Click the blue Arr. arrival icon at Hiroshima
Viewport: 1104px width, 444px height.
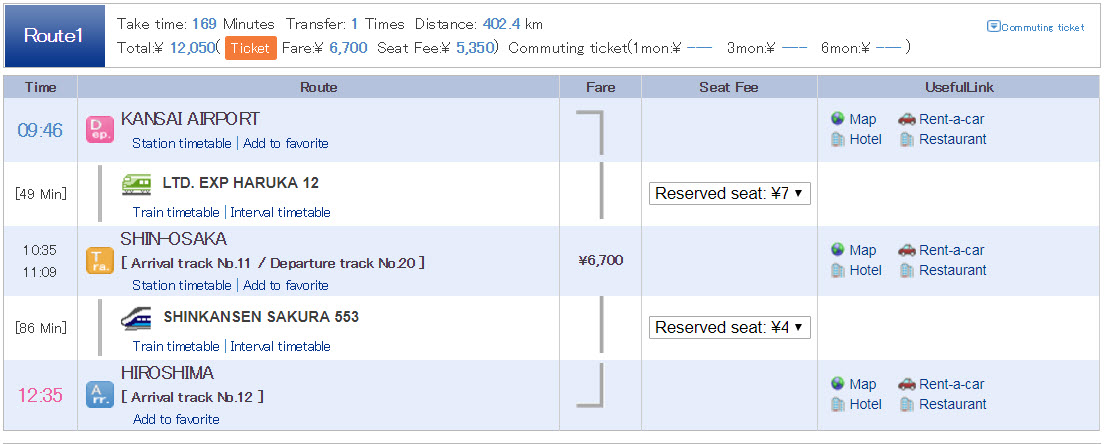[99, 395]
